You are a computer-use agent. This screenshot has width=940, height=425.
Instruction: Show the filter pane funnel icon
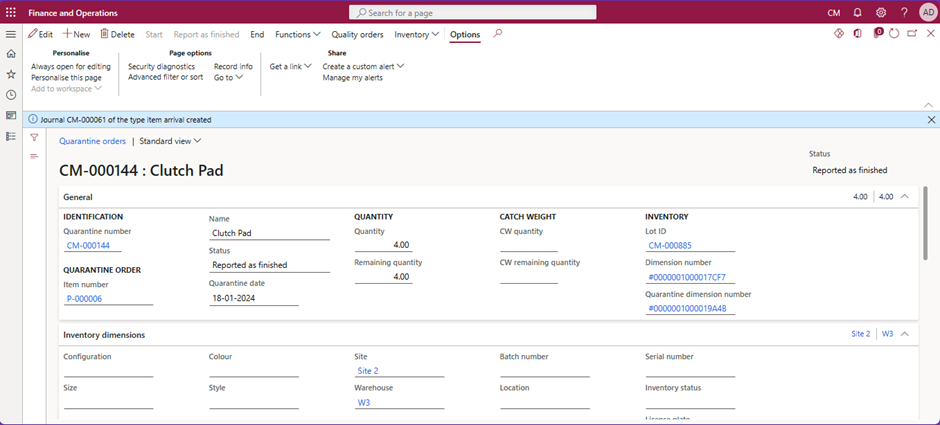(x=34, y=138)
